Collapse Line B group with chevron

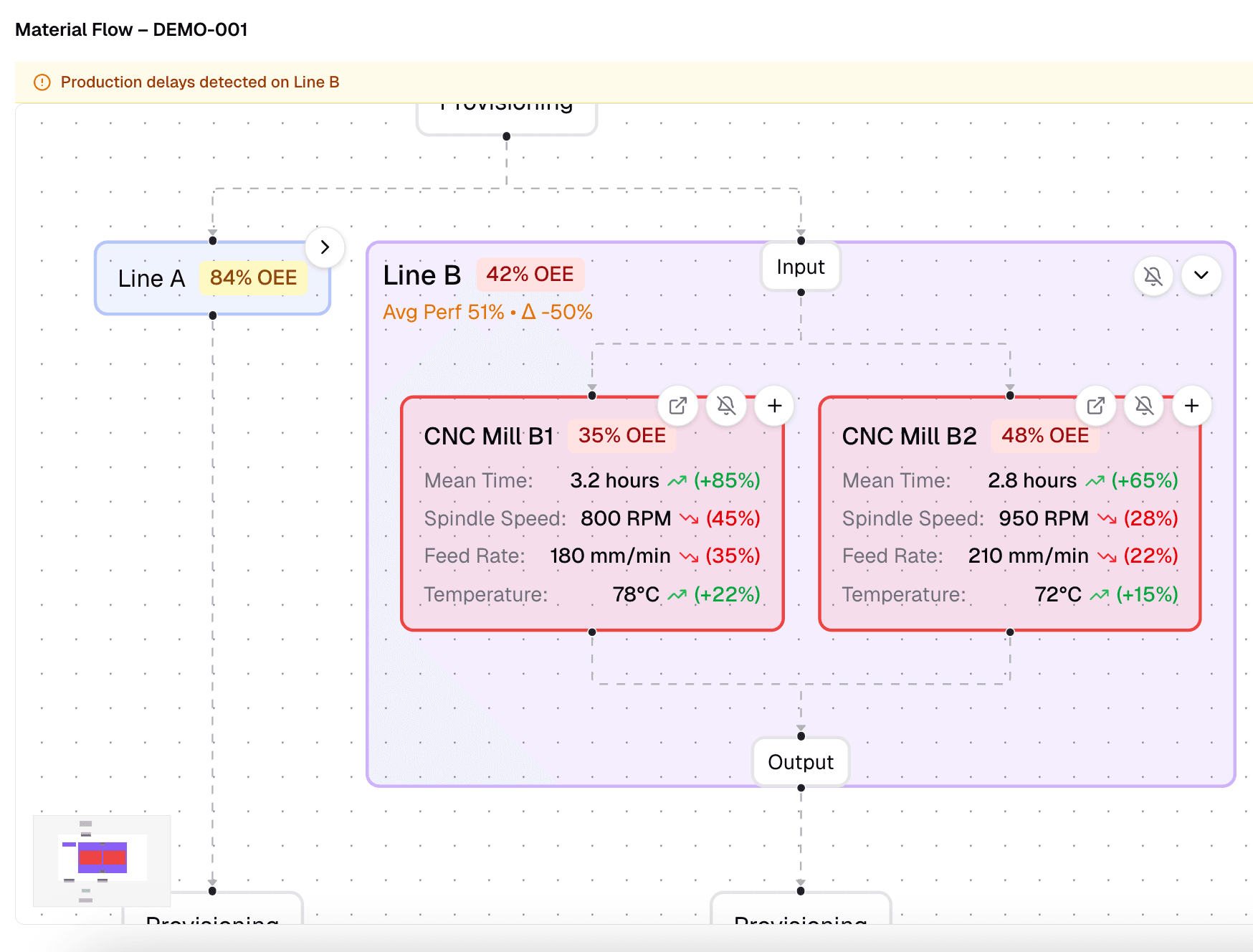click(1201, 276)
